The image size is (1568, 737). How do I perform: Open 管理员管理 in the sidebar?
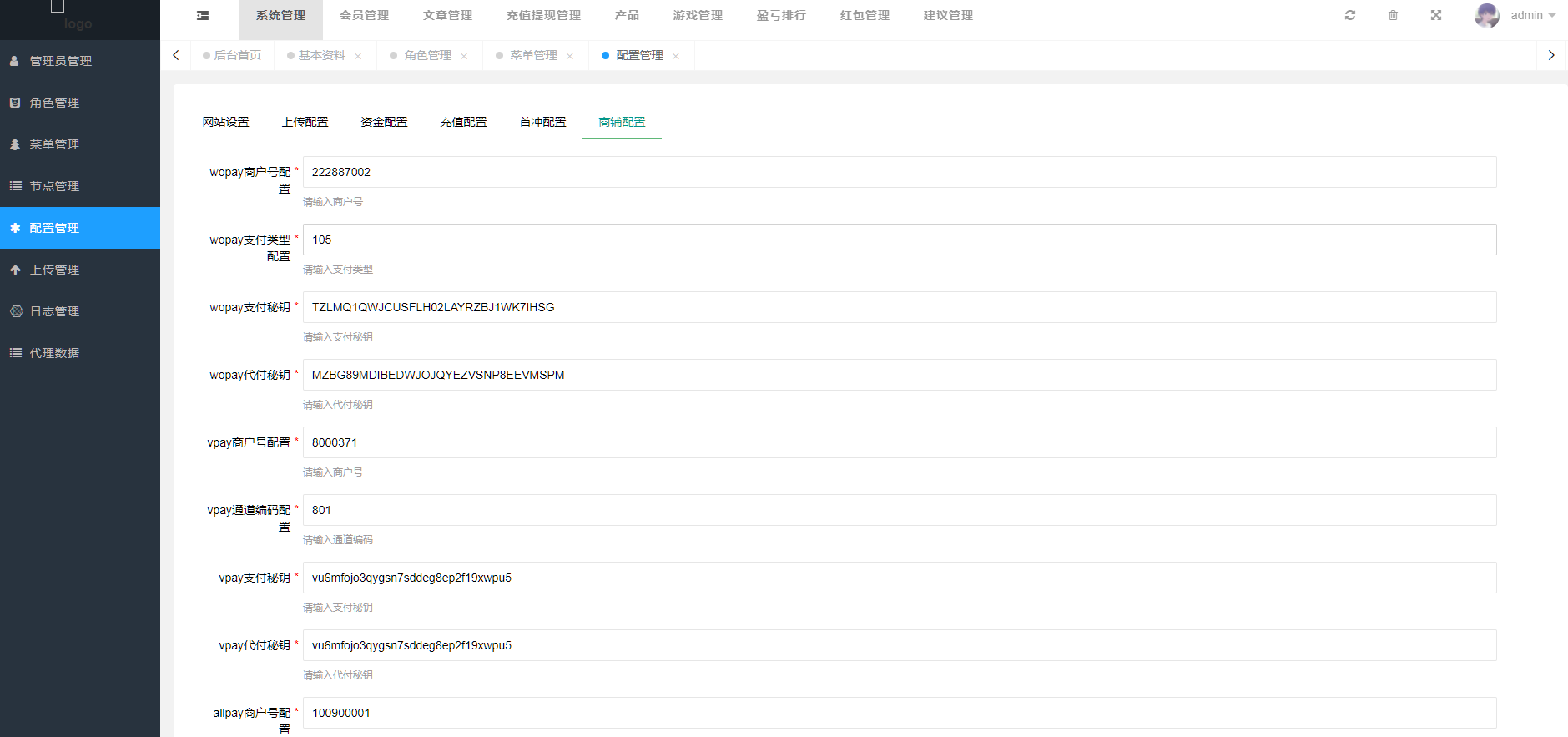pos(61,61)
